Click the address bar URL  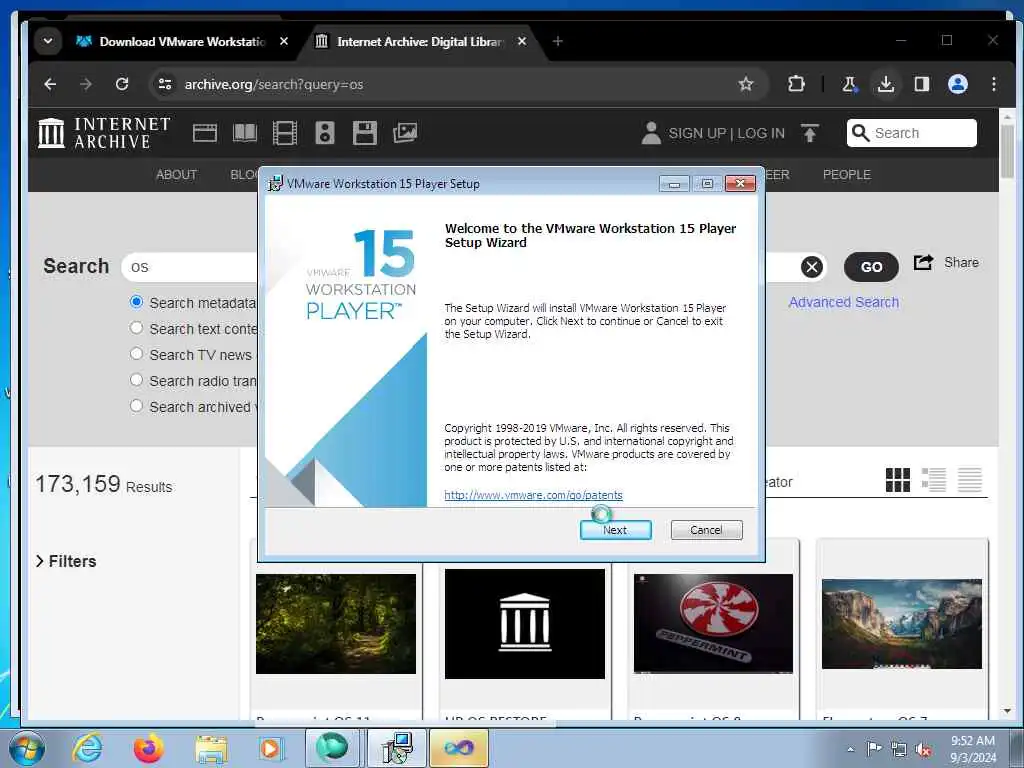tap(274, 84)
